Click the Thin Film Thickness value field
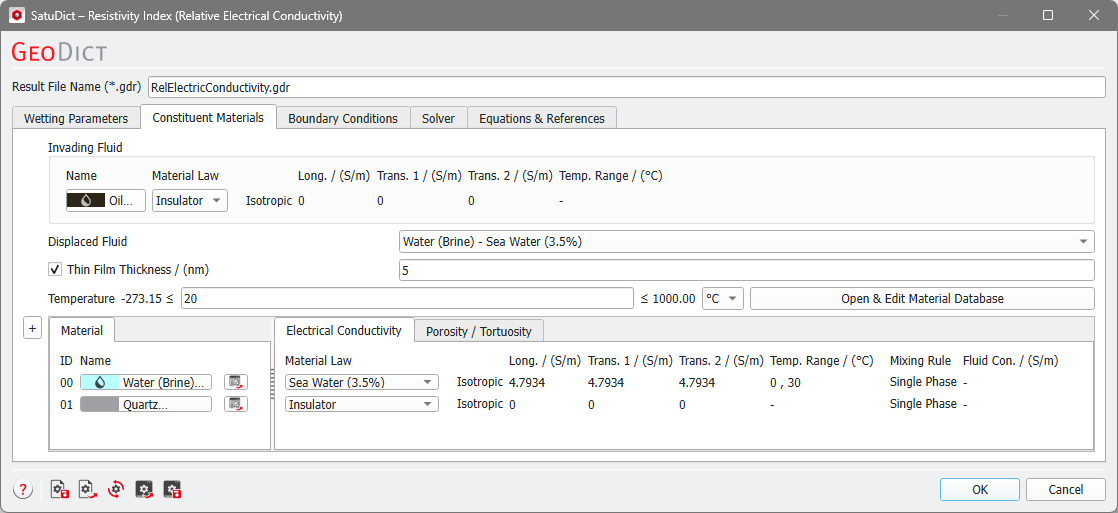This screenshot has height=513, width=1118. tap(746, 270)
